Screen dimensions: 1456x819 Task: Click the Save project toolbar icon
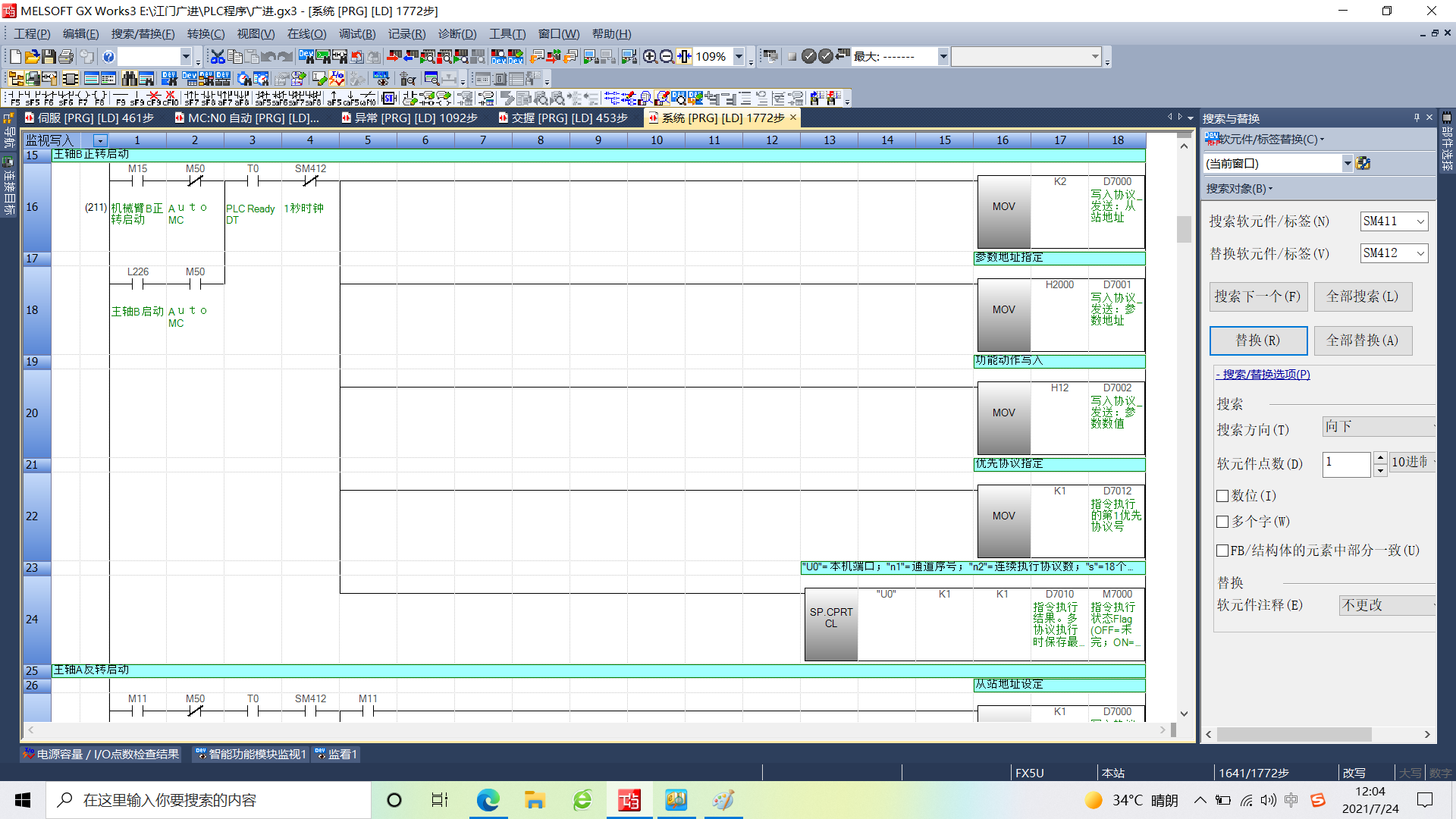coord(49,56)
